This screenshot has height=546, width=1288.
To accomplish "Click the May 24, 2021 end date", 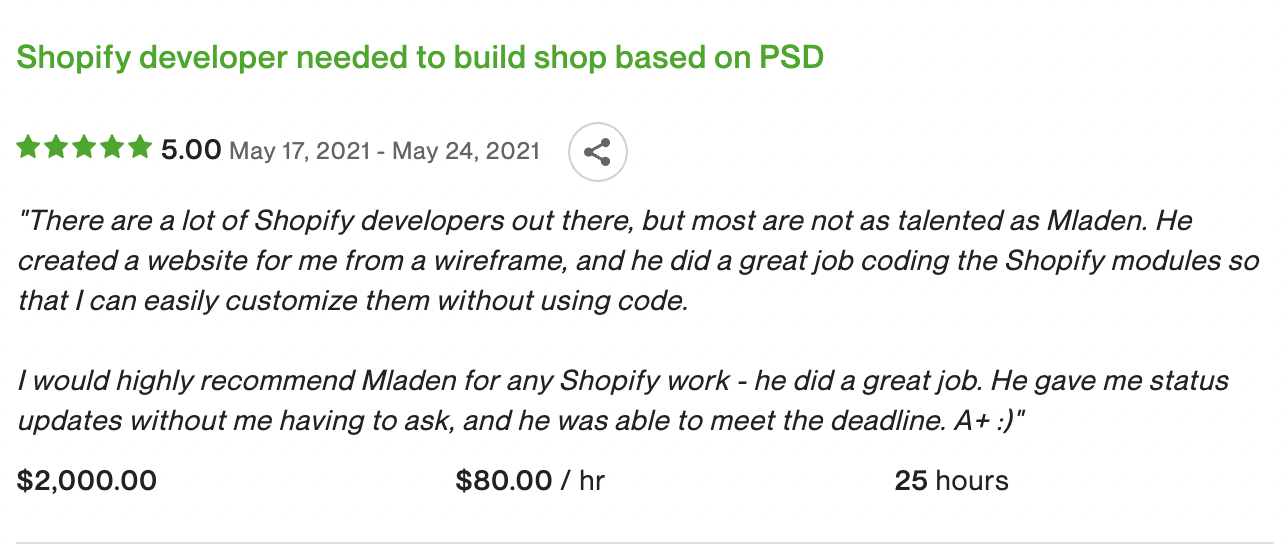I will [466, 151].
